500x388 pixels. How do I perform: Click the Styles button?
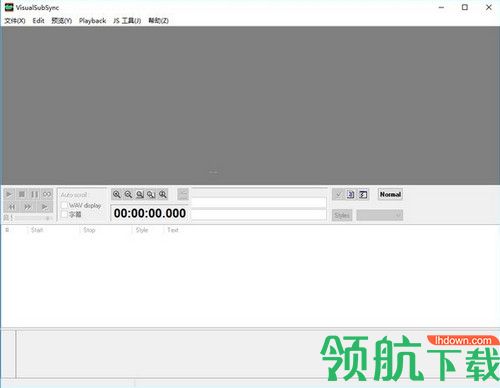(342, 215)
